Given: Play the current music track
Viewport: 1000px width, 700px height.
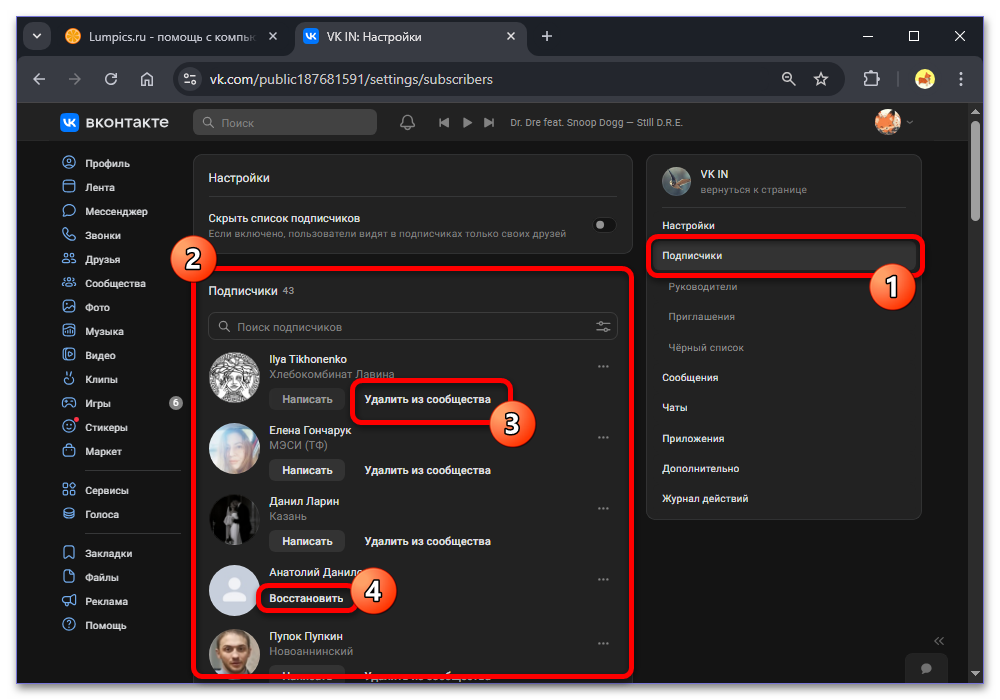Looking at the screenshot, I should [467, 122].
